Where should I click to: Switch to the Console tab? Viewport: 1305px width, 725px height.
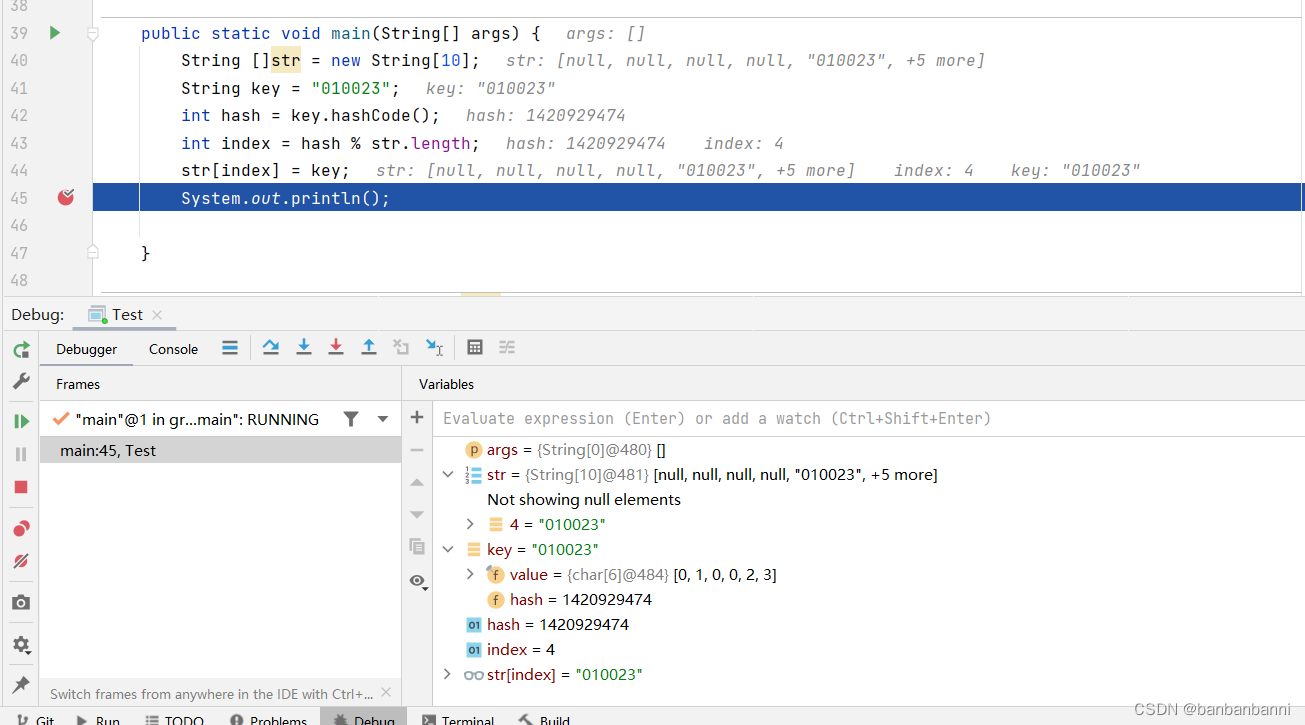point(174,349)
